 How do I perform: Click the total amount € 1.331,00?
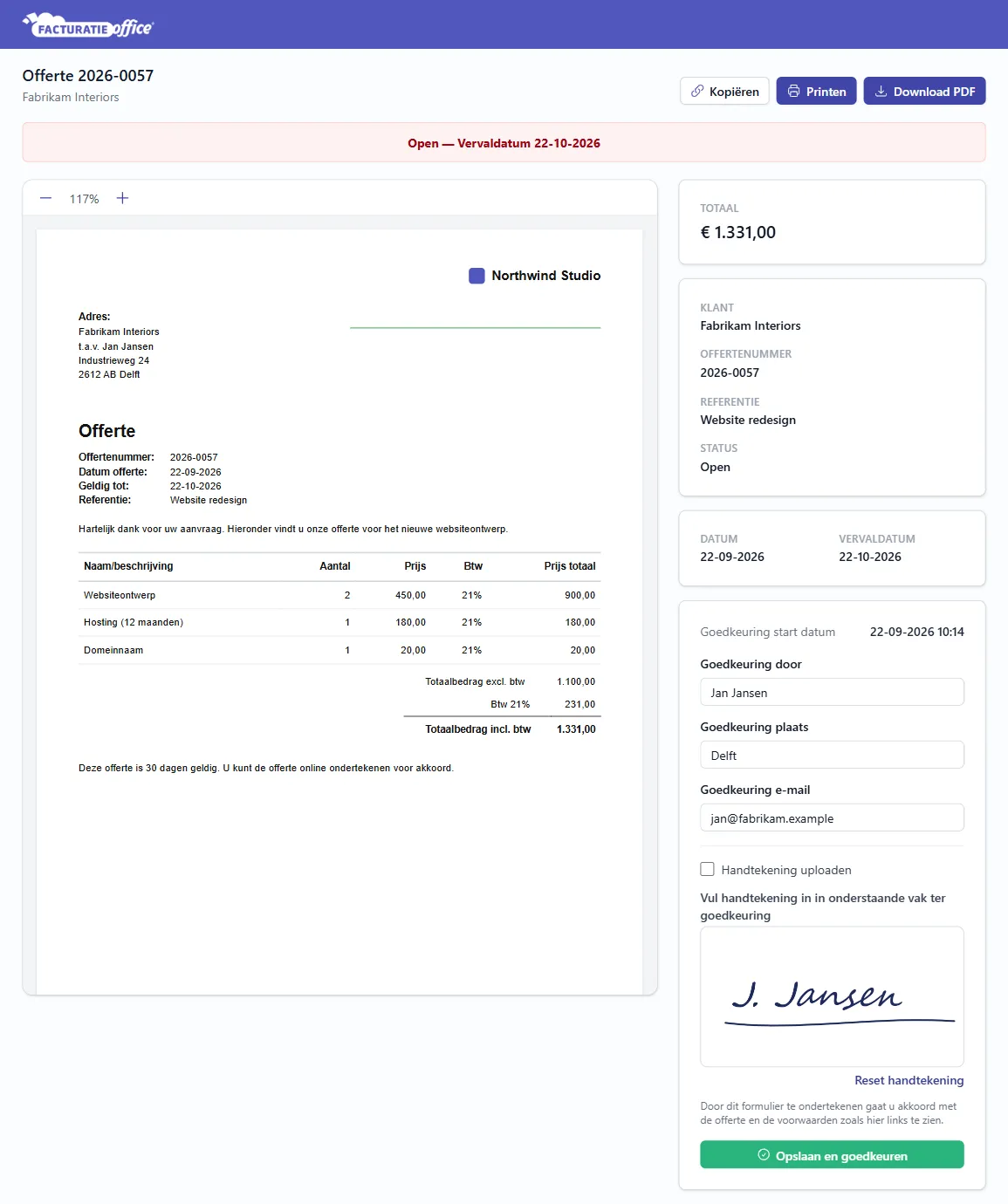point(737,232)
